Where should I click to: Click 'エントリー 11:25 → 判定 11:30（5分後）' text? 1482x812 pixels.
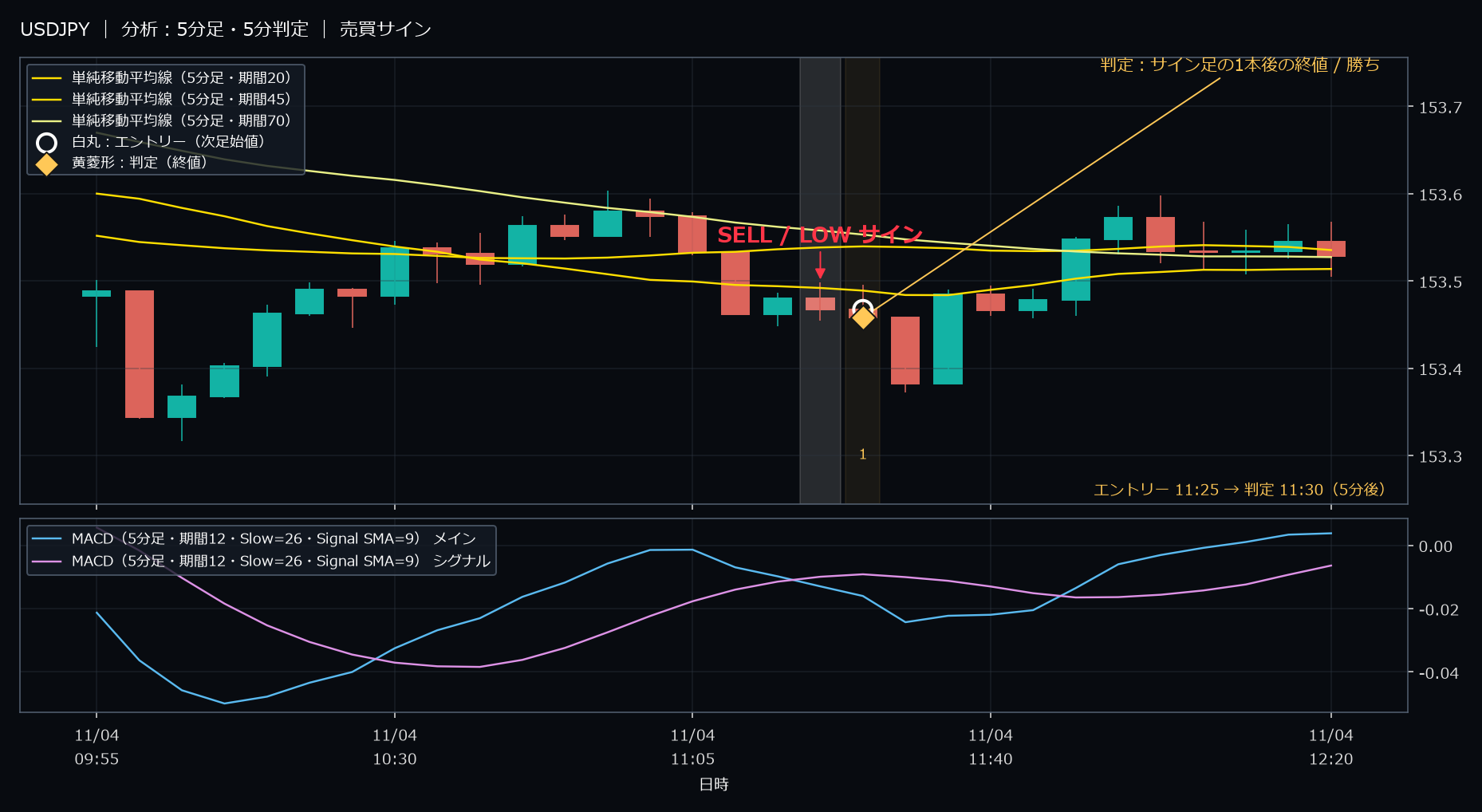[1241, 490]
